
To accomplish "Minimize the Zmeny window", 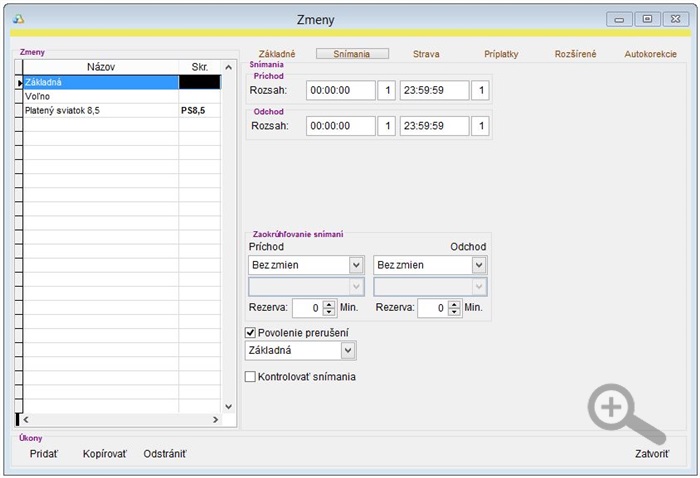I will 619,19.
